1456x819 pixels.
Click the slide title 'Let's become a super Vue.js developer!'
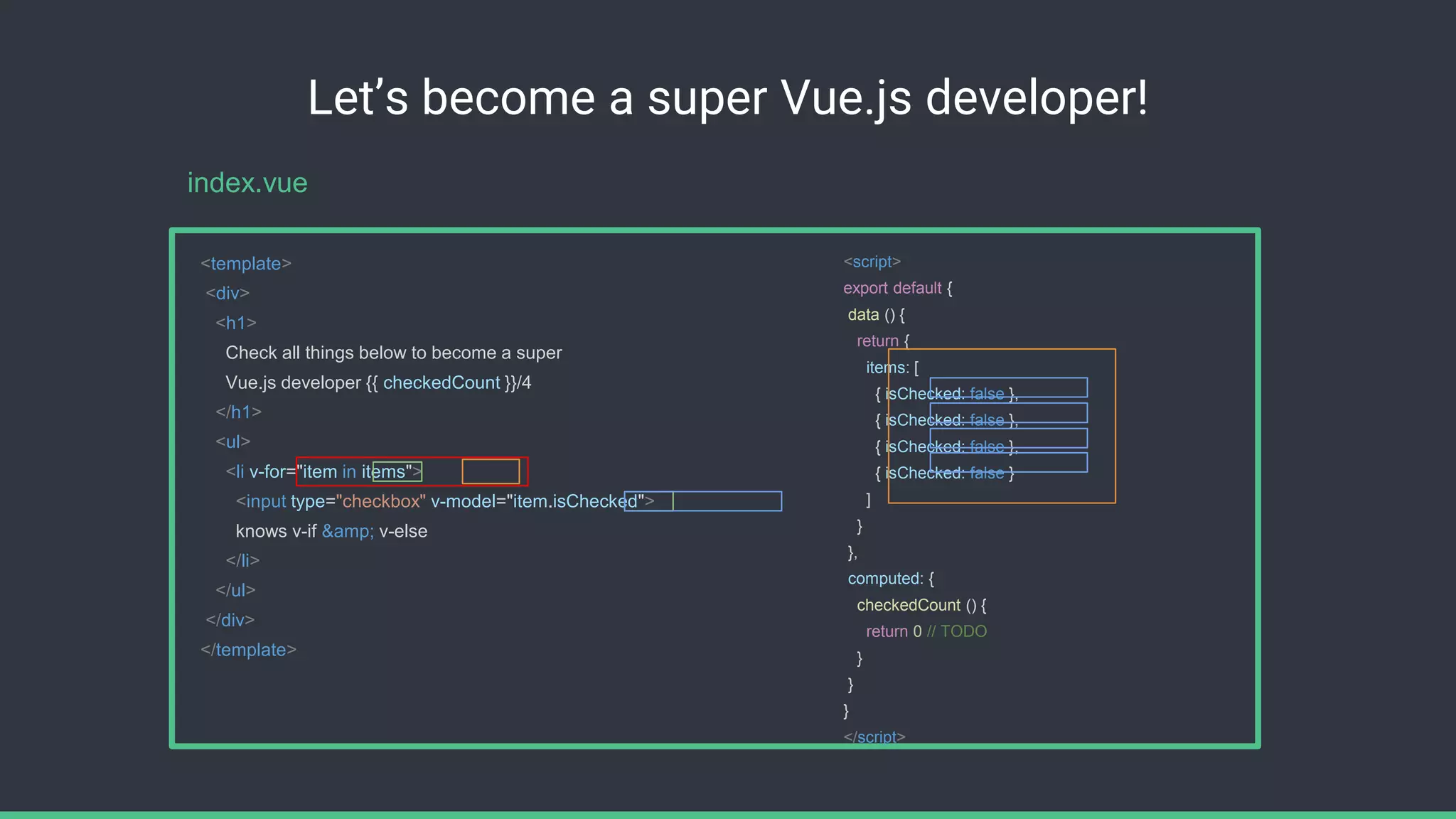tap(727, 98)
